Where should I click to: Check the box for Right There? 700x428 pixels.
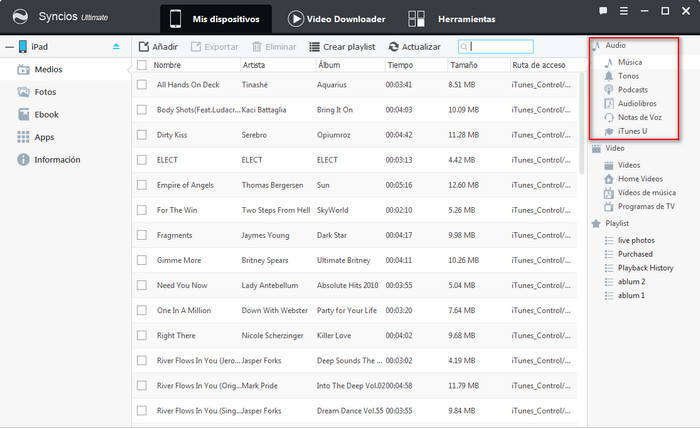point(142,335)
